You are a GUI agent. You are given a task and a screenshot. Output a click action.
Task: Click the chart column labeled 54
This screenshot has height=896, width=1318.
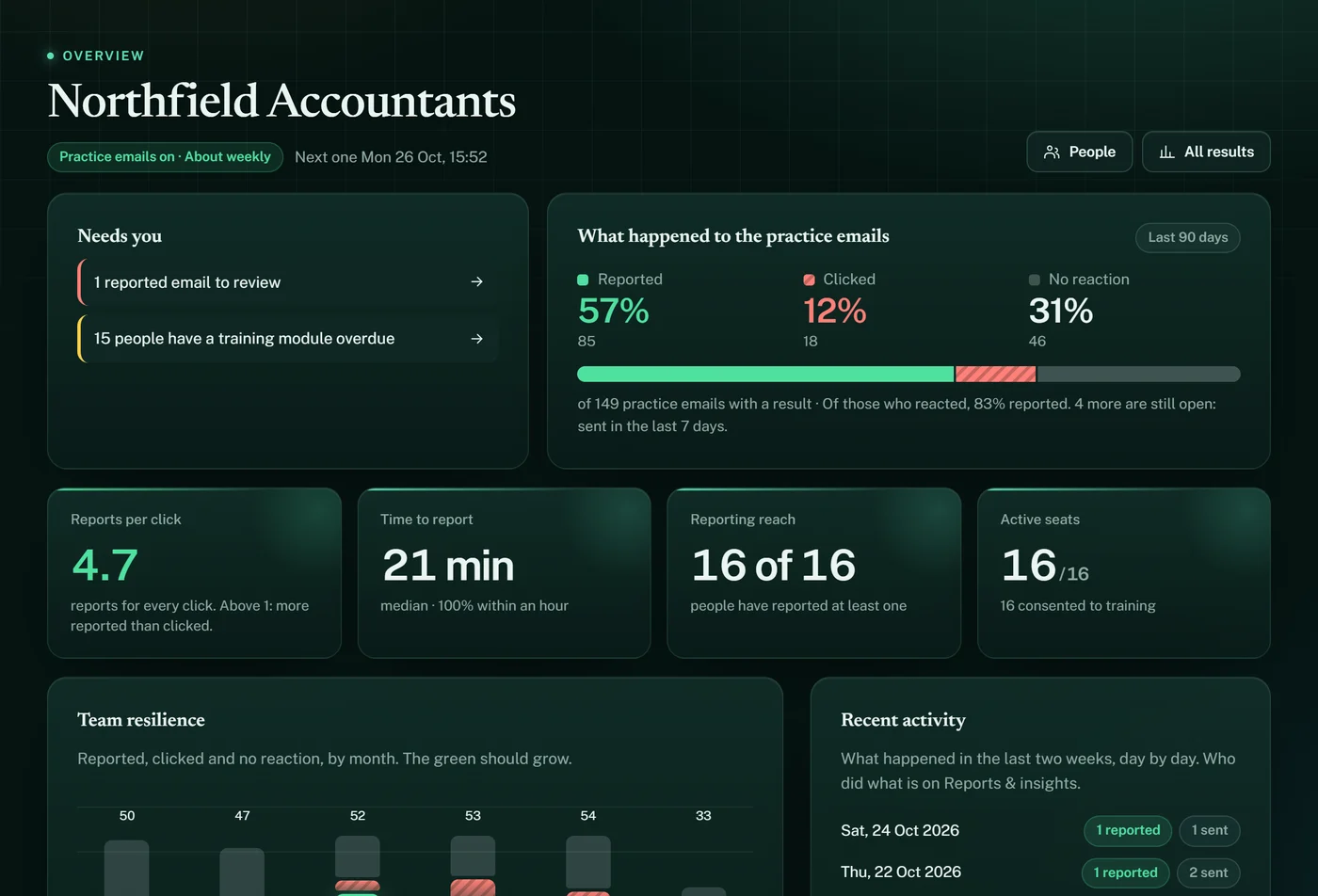tap(588, 866)
